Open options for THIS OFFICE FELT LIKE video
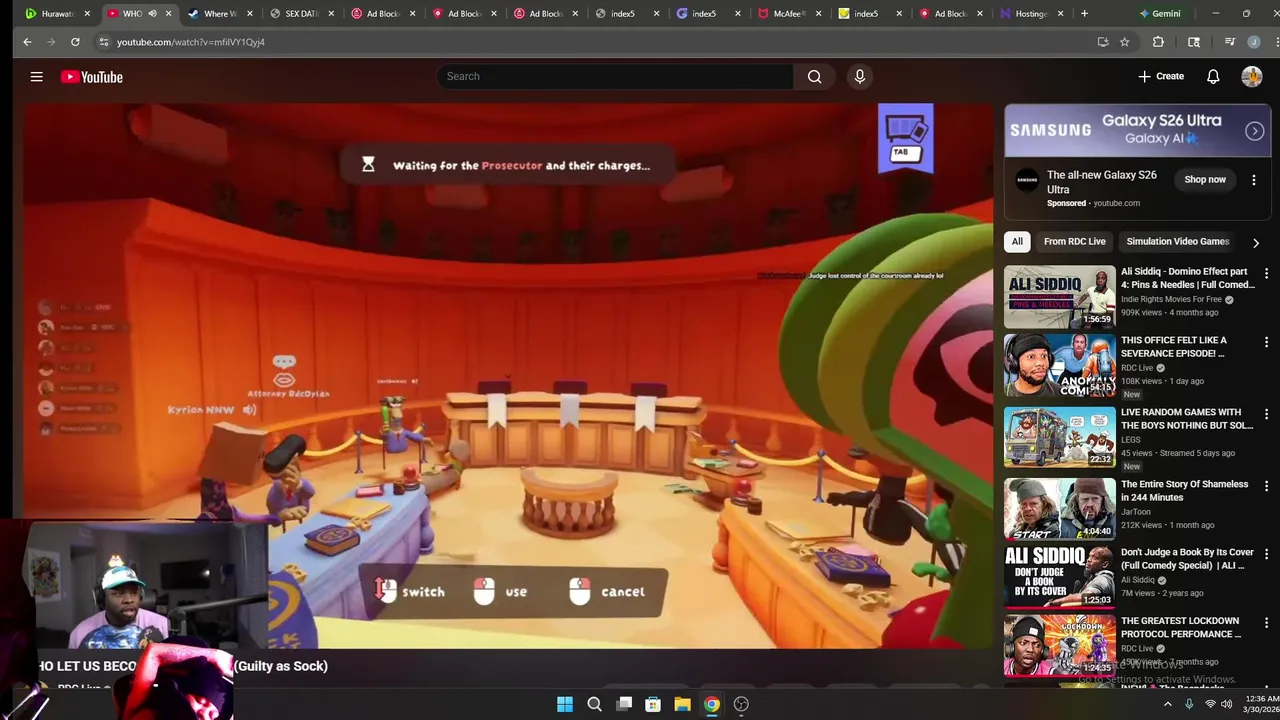This screenshot has width=1280, height=720. [x=1266, y=342]
